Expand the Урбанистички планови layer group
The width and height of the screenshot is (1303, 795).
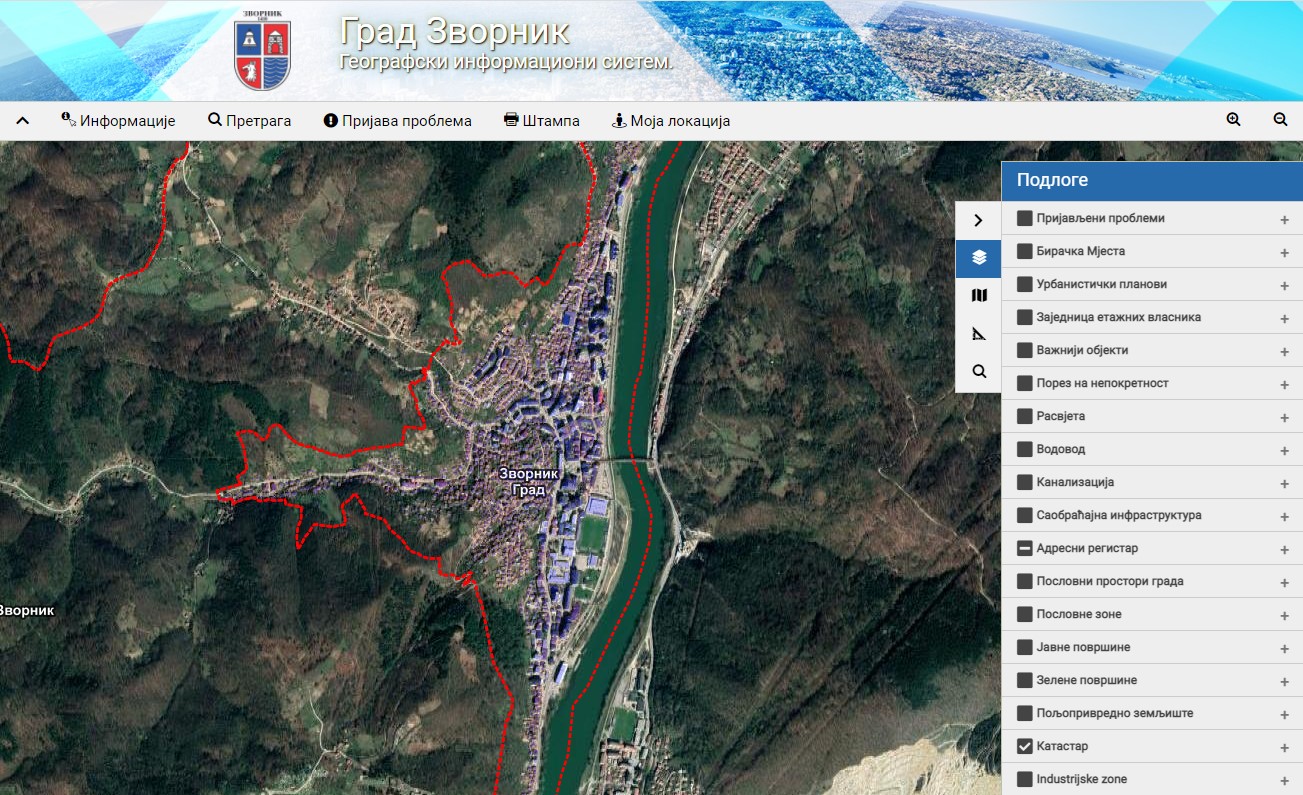[1284, 285]
